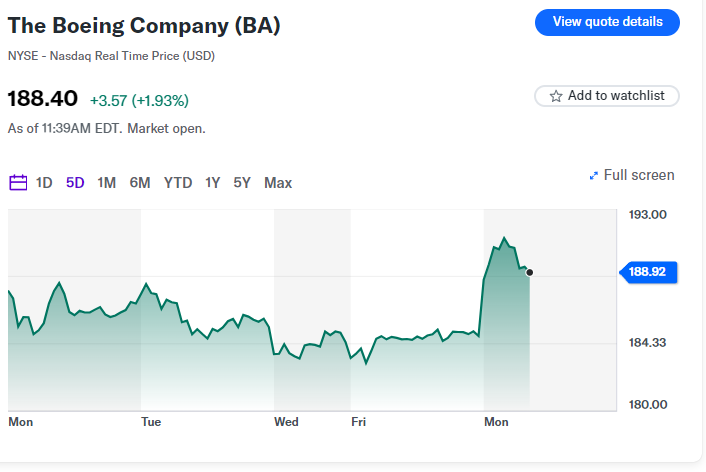Image resolution: width=706 pixels, height=472 pixels.
Task: Click the Wed label on chart axis
Action: [x=286, y=422]
